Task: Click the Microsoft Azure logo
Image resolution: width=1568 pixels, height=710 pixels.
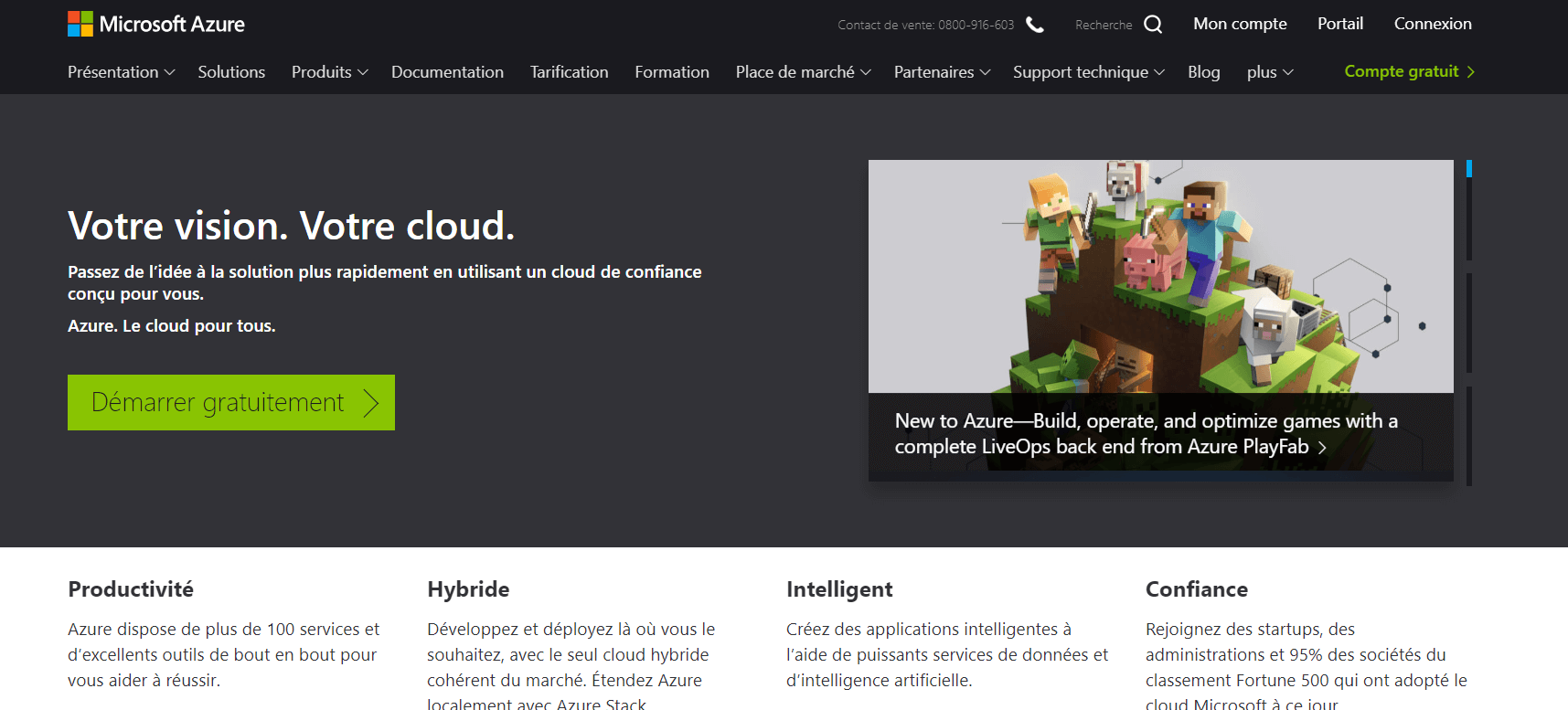Action: click(156, 24)
